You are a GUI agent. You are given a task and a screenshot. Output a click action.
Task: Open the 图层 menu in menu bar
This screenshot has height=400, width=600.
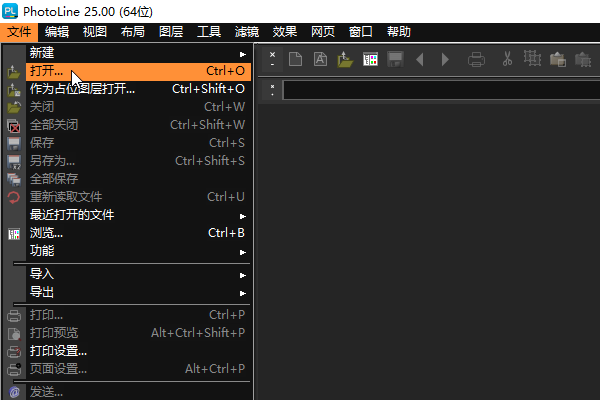171,31
